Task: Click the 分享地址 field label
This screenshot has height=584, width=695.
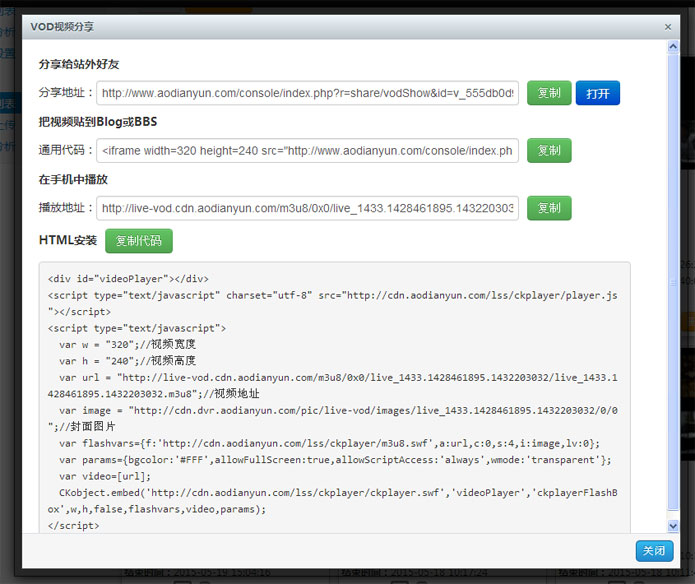Action: coord(66,93)
